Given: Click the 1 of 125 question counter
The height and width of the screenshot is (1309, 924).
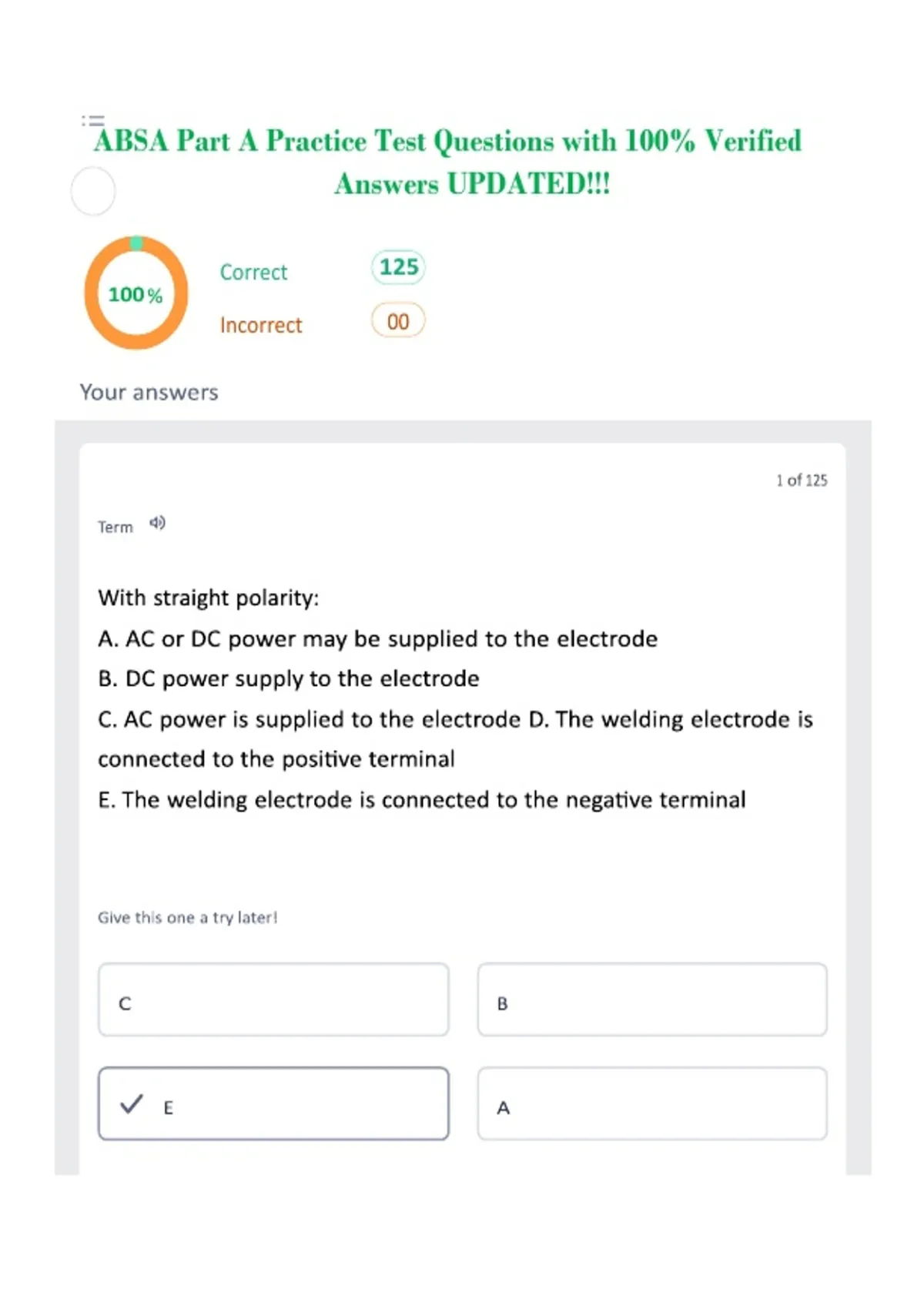Looking at the screenshot, I should pos(802,480).
